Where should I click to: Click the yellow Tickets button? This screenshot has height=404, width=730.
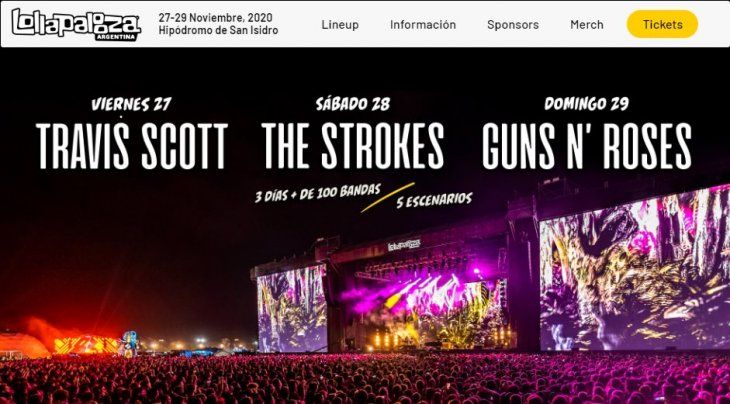[x=662, y=24]
